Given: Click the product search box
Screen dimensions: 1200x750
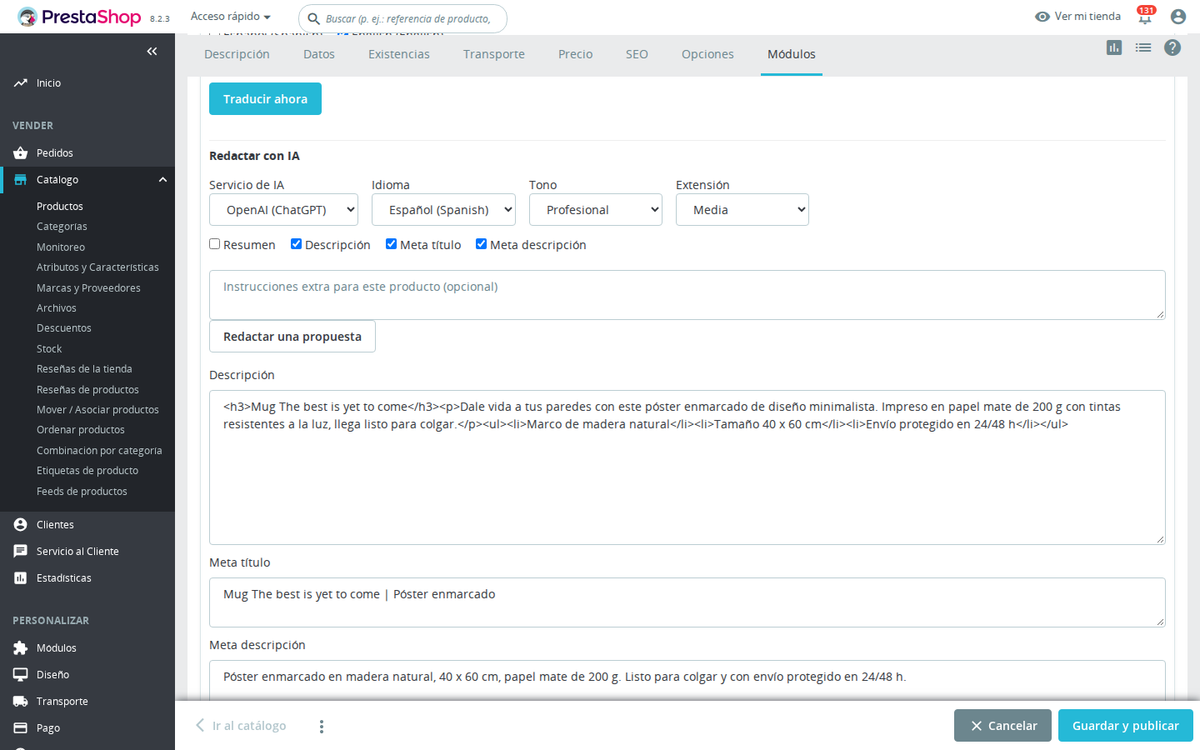Looking at the screenshot, I should tap(403, 18).
